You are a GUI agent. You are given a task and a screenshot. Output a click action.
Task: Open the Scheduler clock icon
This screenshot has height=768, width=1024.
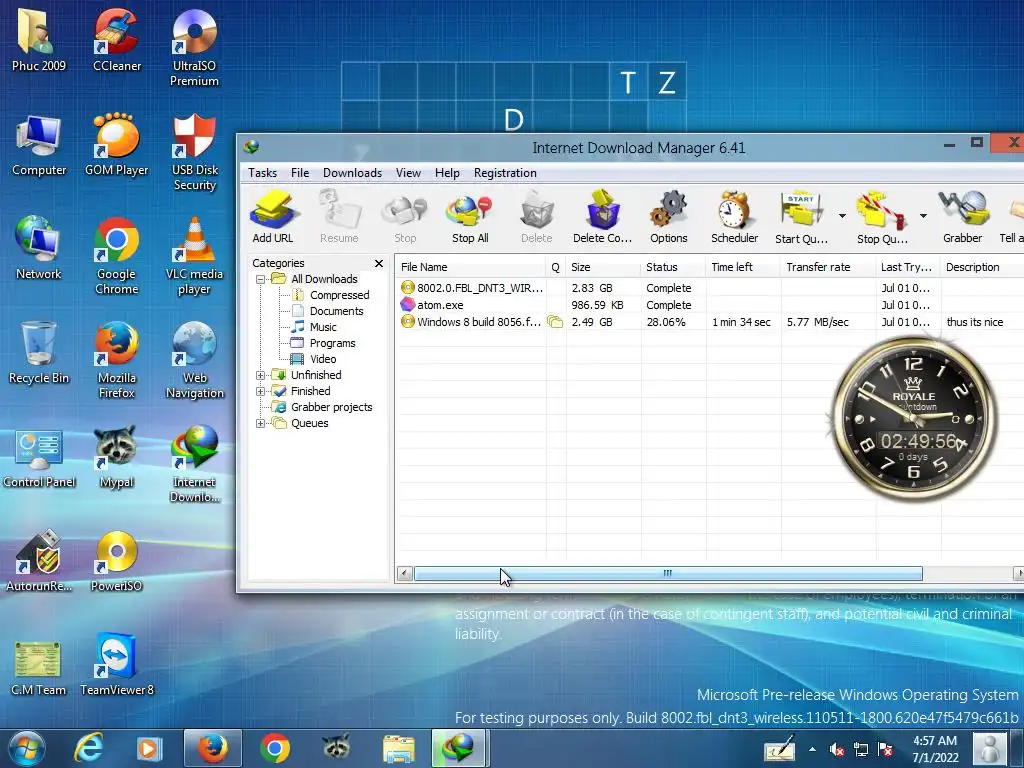point(734,217)
